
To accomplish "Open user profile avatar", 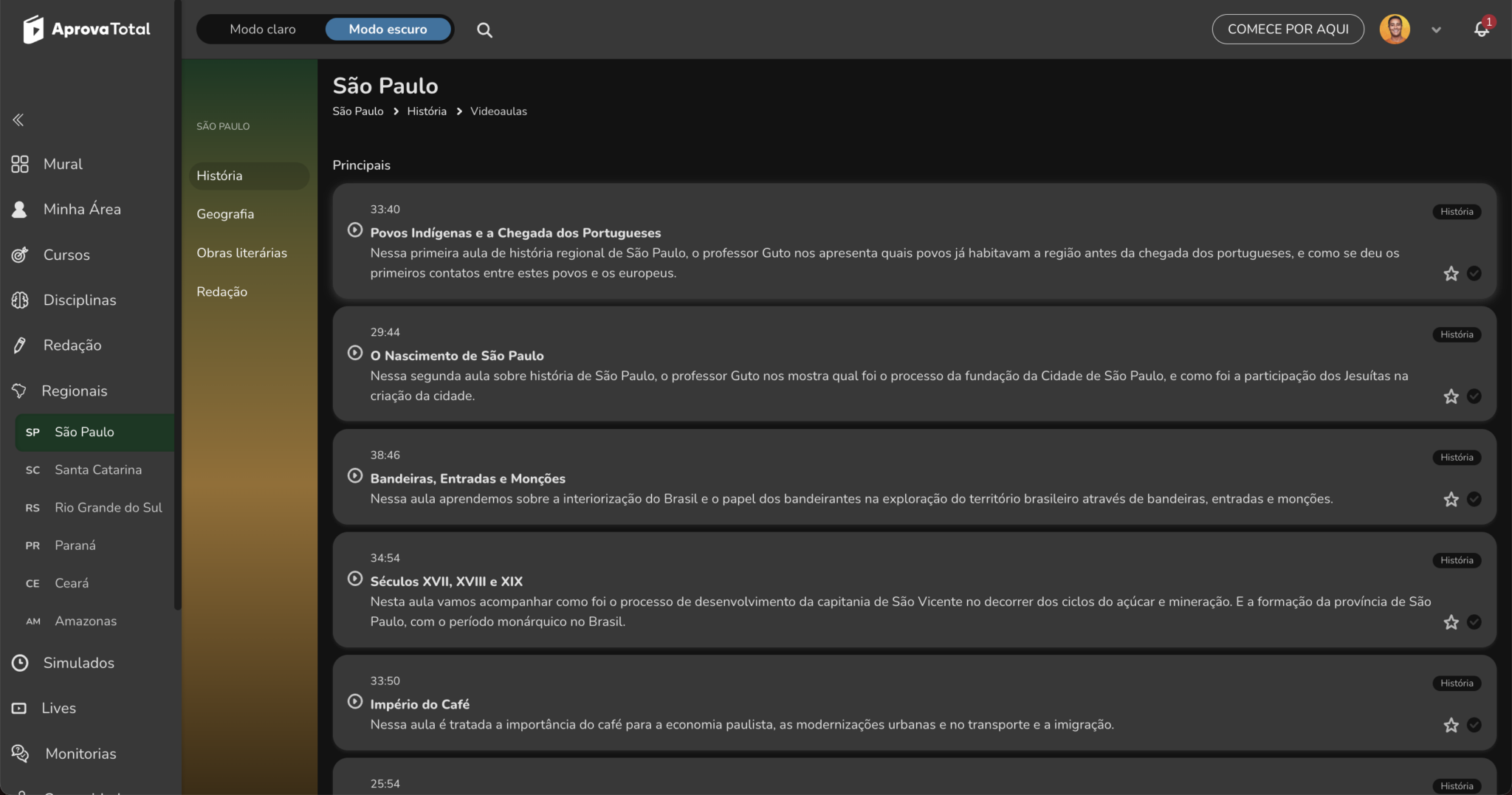I will tap(1395, 30).
